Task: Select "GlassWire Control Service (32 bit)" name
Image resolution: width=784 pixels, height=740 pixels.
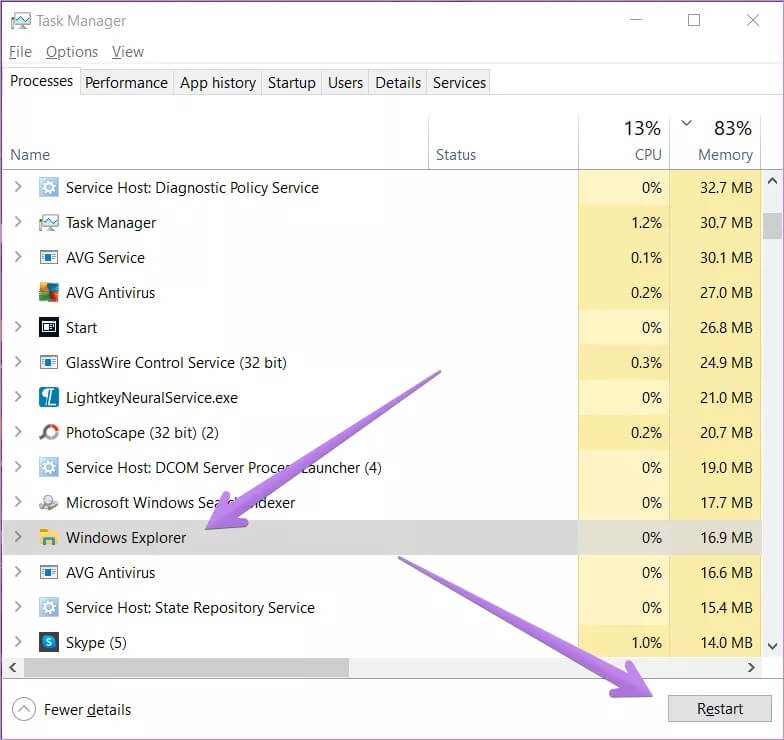Action: (176, 362)
